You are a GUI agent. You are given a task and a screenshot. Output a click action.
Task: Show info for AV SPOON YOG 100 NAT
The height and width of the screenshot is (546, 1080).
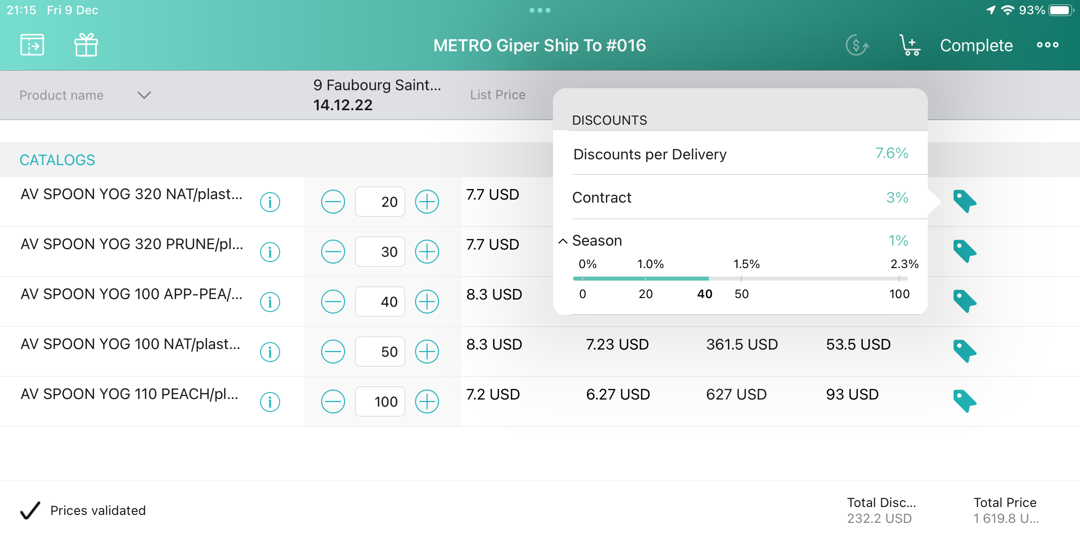tap(270, 352)
